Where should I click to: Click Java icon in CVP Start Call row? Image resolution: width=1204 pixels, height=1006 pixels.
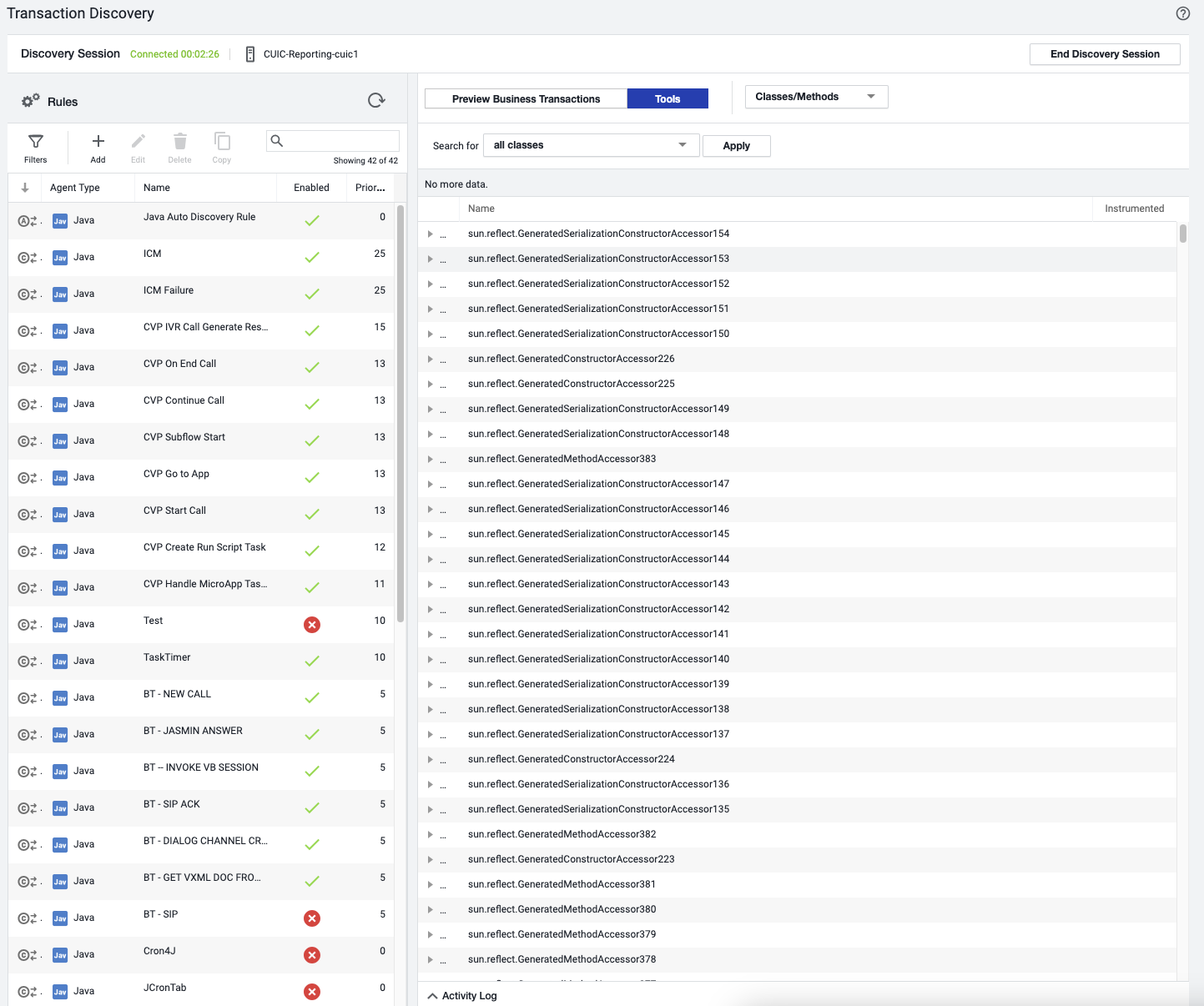coord(60,515)
